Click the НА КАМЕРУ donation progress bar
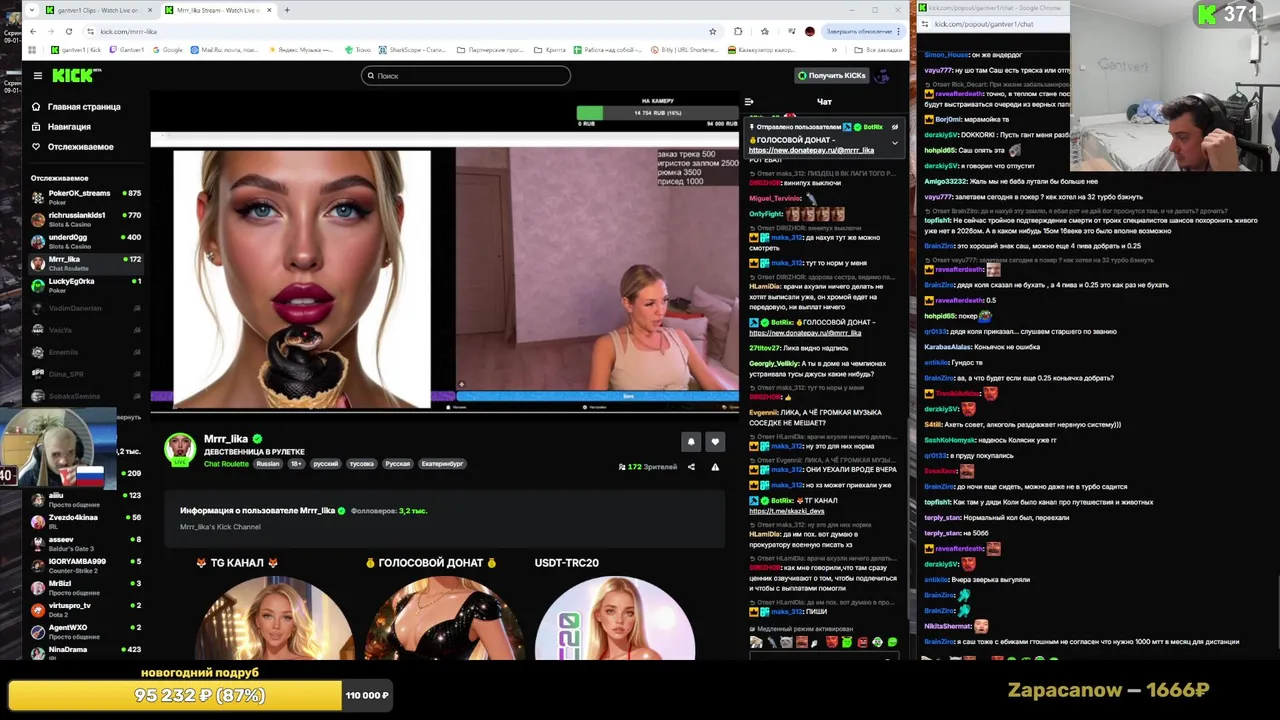1280x720 pixels. [657, 113]
